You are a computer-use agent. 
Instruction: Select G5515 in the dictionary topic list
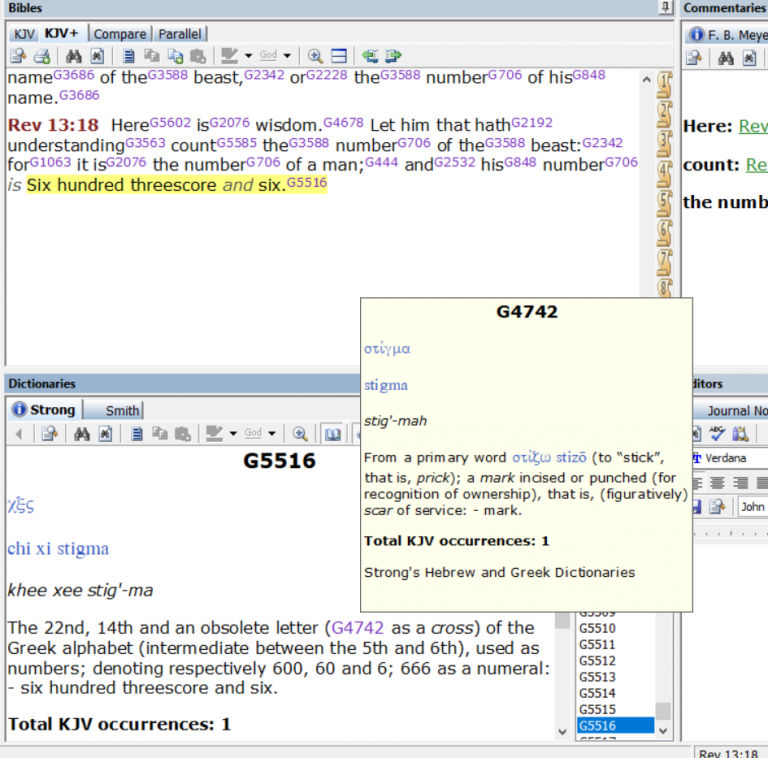(x=597, y=709)
